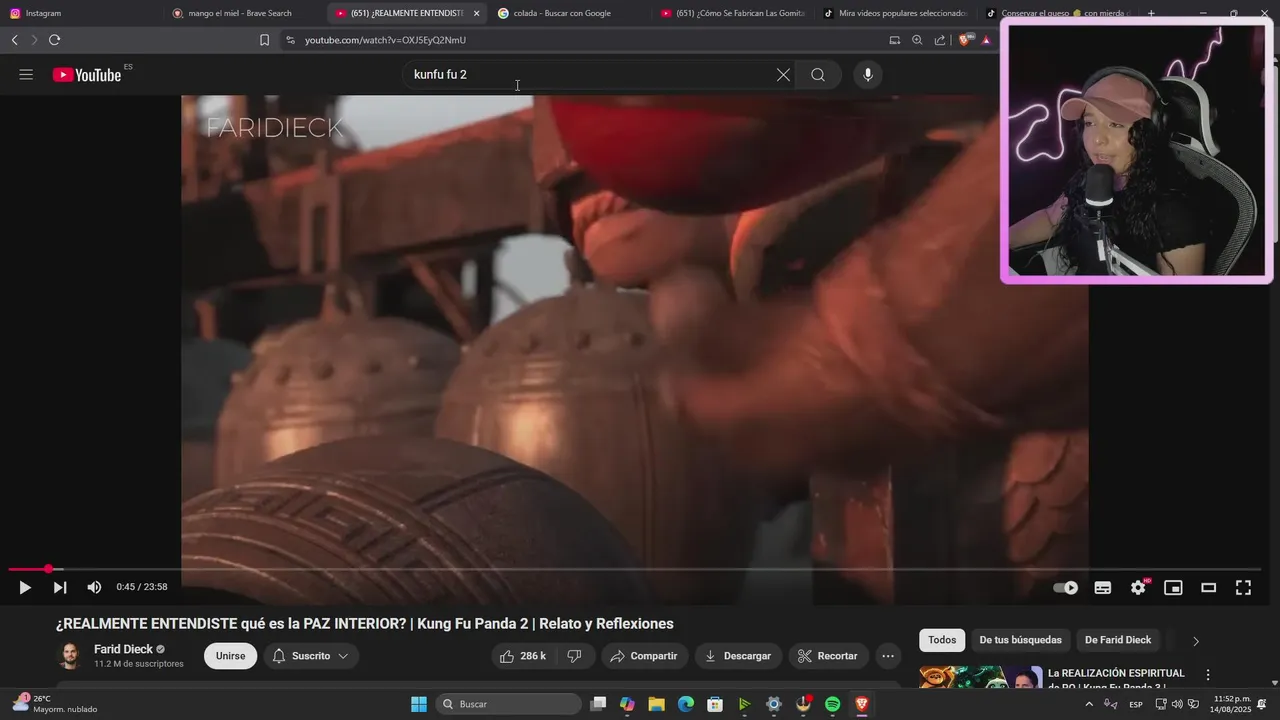Switch to the TikTok 'Mira videos populares' tab
The height and width of the screenshot is (720, 1280).
pyautogui.click(x=895, y=13)
